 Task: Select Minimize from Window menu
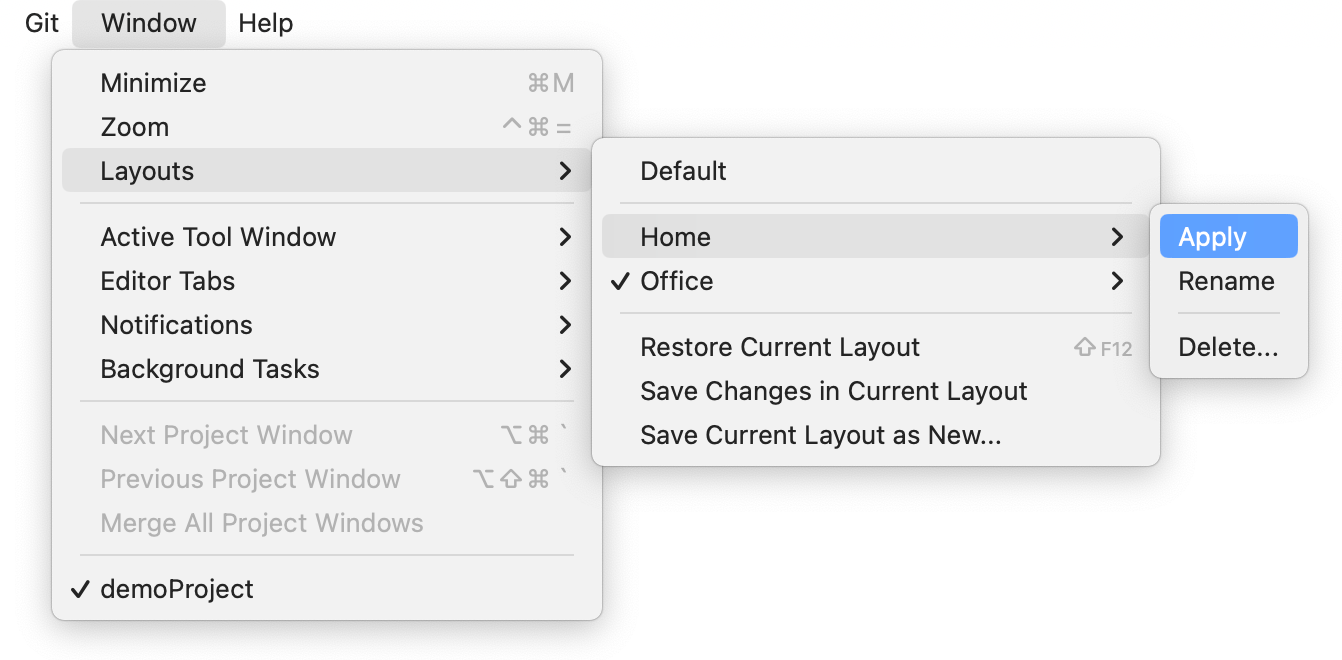(x=153, y=83)
